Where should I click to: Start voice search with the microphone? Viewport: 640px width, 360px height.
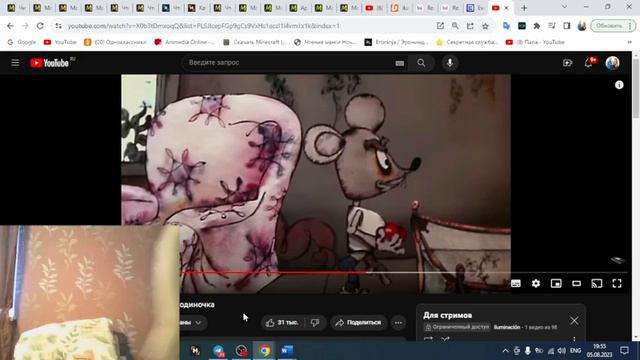click(x=450, y=63)
